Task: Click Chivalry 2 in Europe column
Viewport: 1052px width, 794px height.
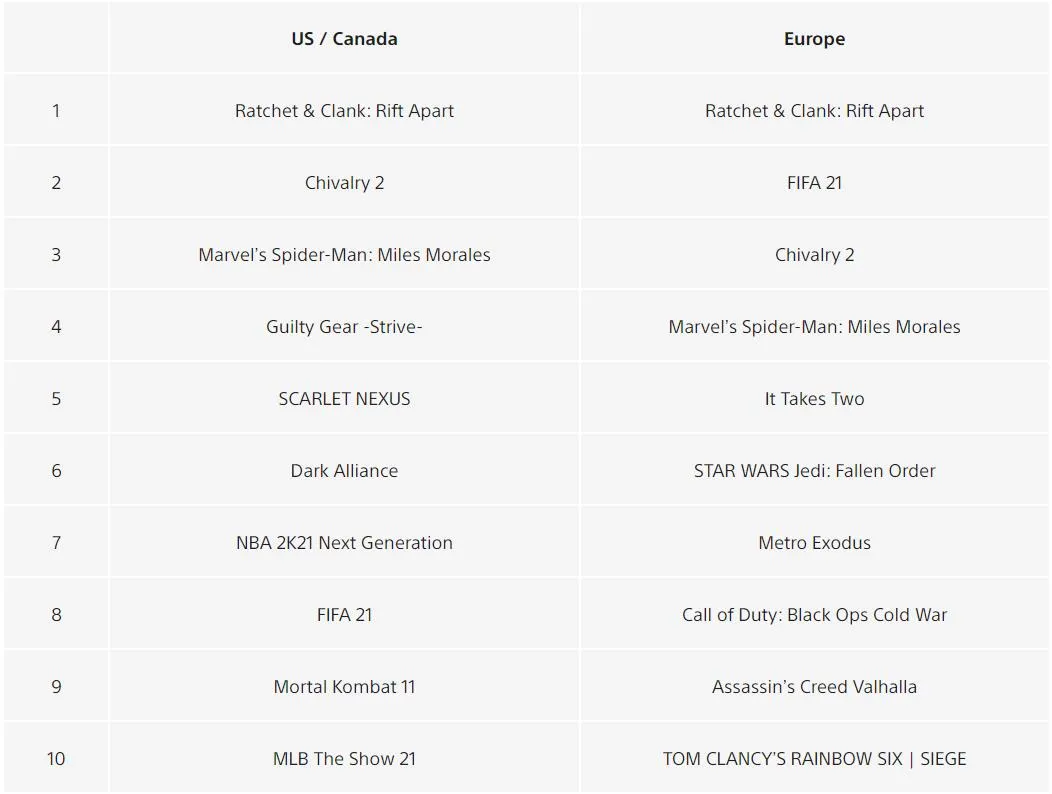Action: (814, 255)
